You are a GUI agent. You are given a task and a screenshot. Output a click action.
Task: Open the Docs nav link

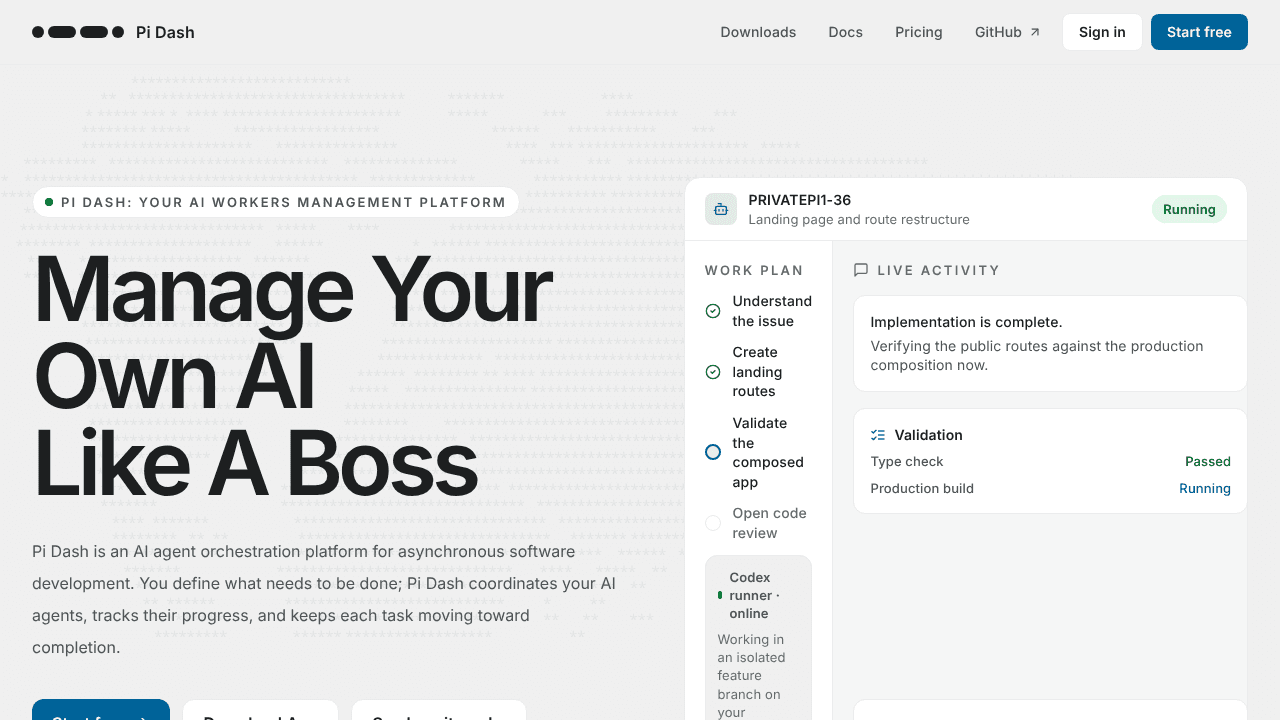pos(845,32)
